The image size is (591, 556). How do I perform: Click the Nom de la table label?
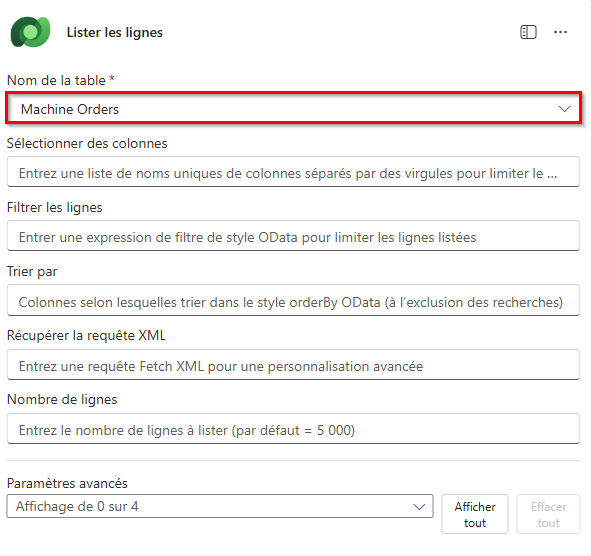(56, 80)
